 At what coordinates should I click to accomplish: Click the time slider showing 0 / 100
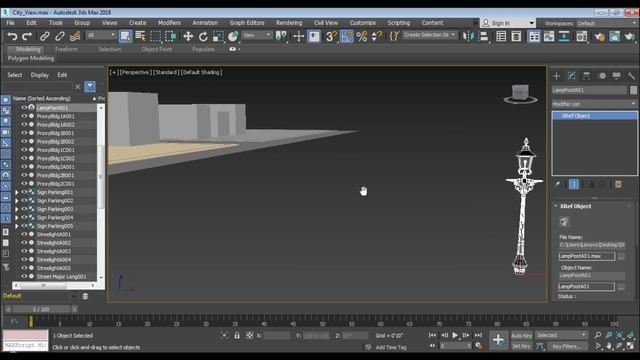pos(41,309)
